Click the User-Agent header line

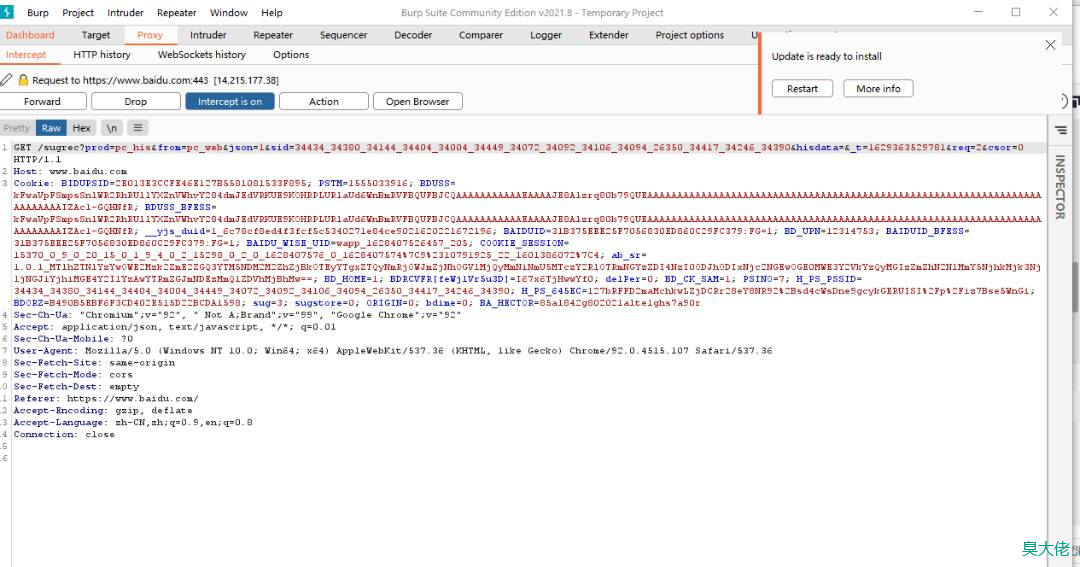(393, 351)
